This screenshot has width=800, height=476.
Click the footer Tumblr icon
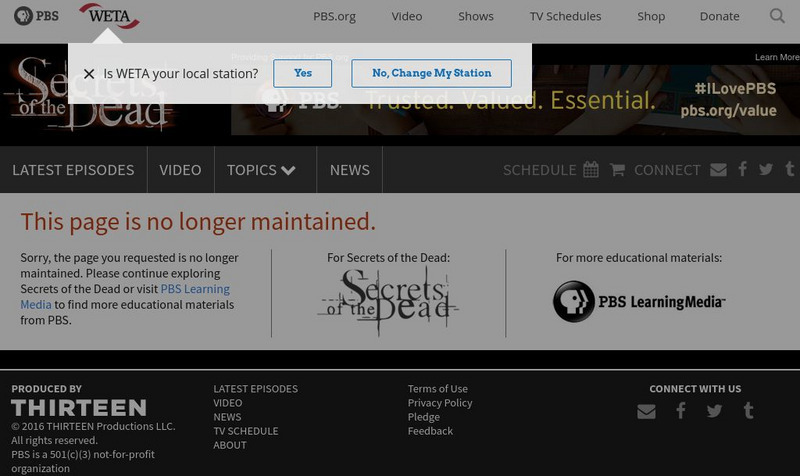pos(748,410)
